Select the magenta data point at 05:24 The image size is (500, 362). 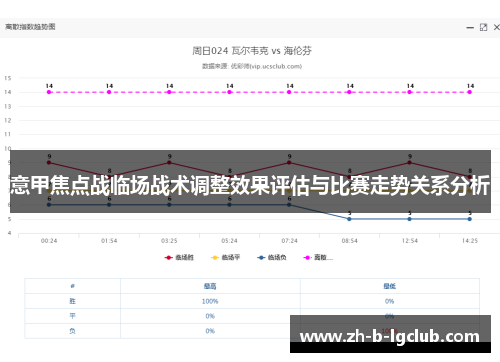pos(229,92)
